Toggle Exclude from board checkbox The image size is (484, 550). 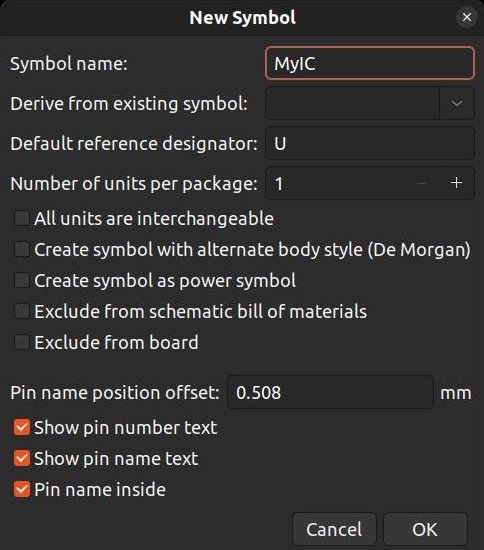[x=22, y=342]
